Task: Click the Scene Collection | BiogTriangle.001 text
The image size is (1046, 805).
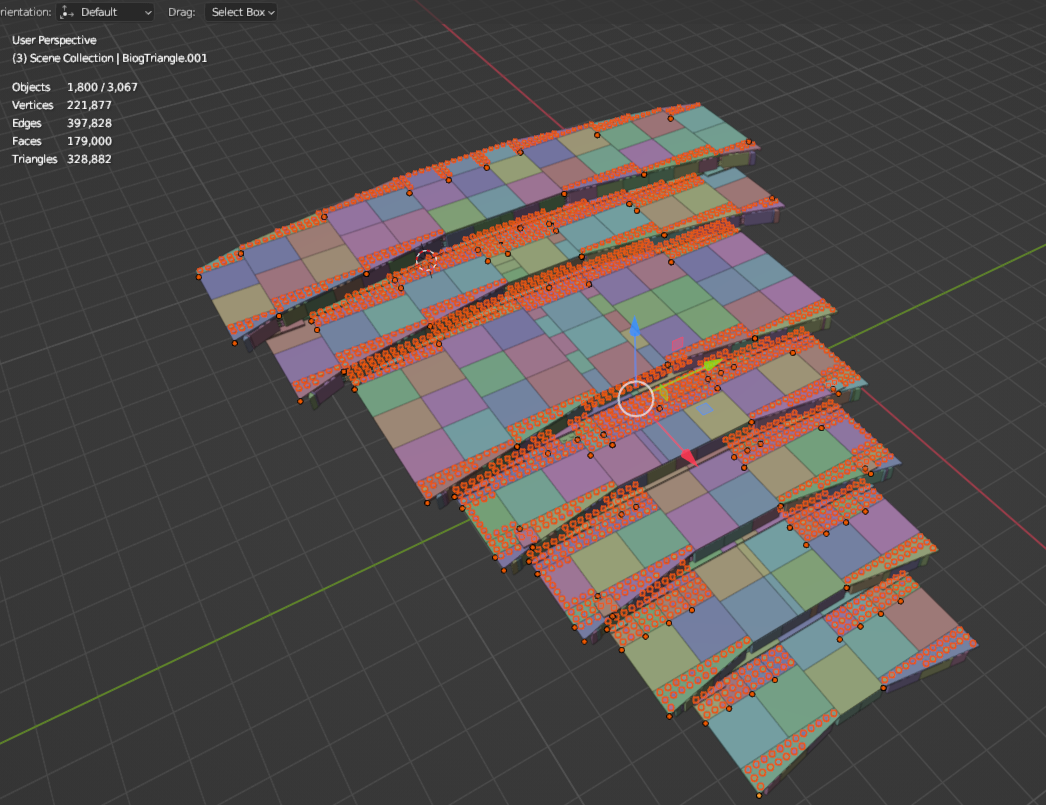Action: pyautogui.click(x=109, y=58)
